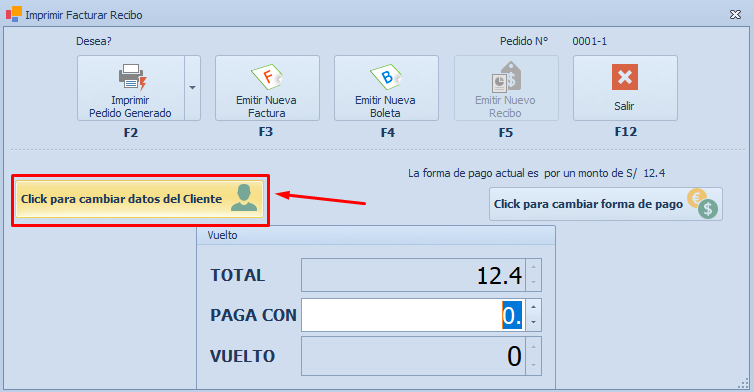Click the TOTAL field up spinner arrow
This screenshot has width=754, height=392.
[x=534, y=267]
